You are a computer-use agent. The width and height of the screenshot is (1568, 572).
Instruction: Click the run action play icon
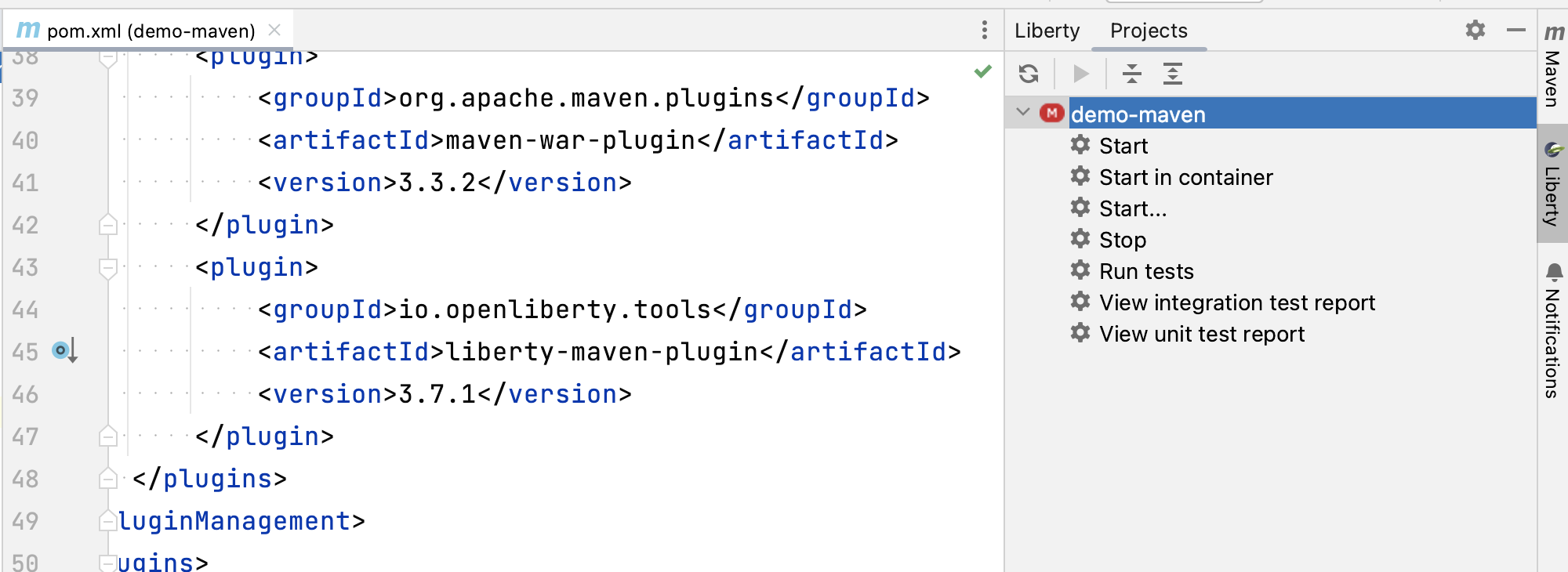click(1081, 74)
